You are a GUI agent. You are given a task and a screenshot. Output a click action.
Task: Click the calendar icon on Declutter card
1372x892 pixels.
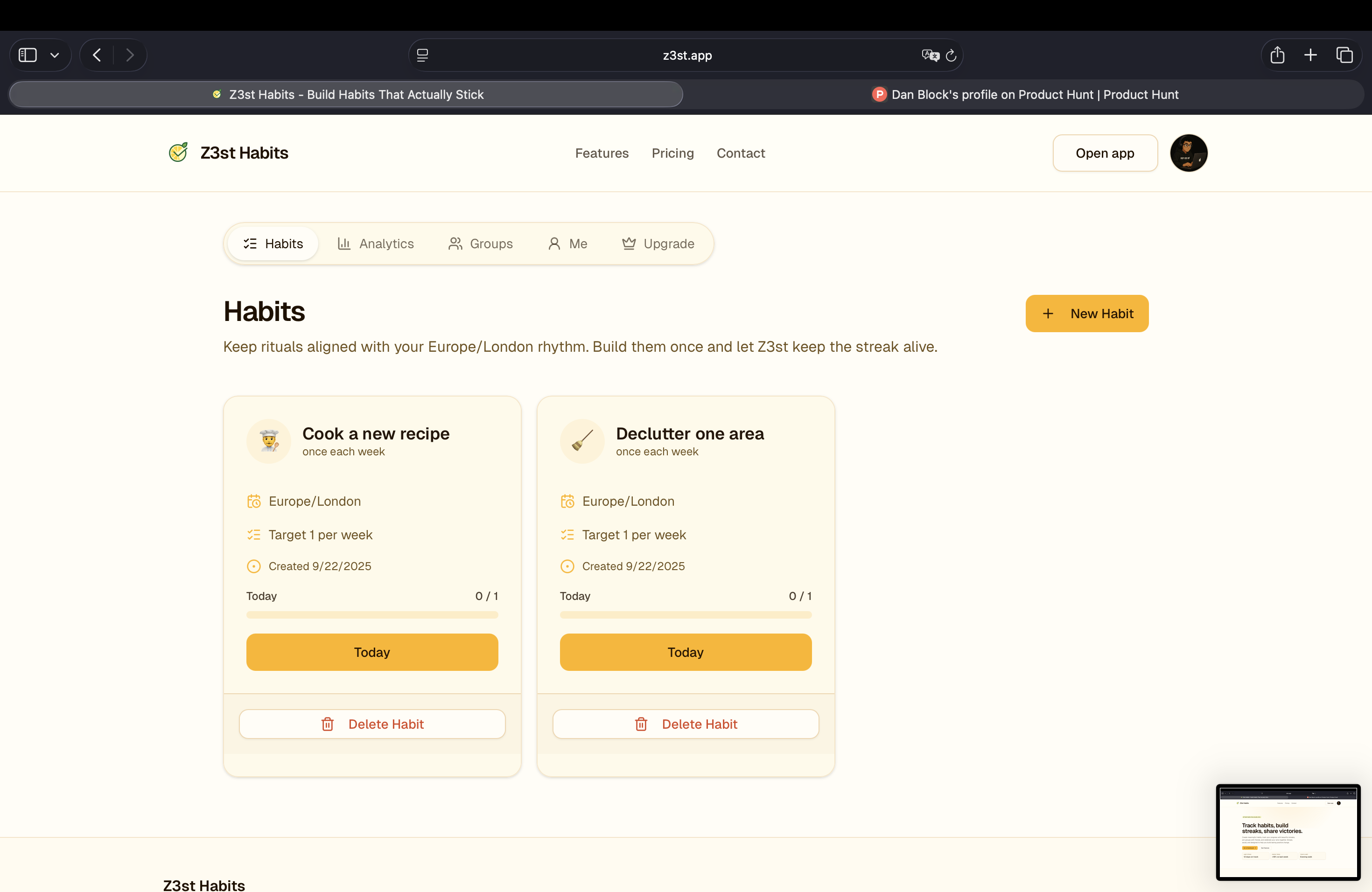click(567, 502)
